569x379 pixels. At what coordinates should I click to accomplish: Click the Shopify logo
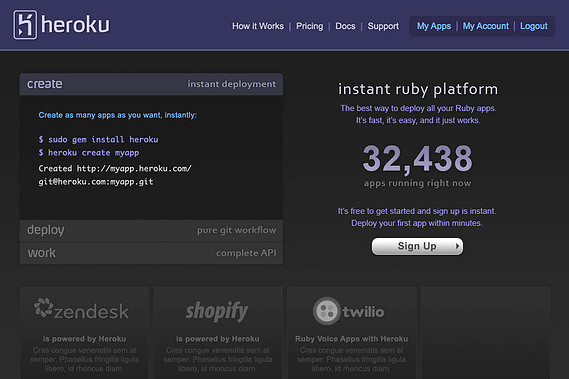click(x=217, y=311)
